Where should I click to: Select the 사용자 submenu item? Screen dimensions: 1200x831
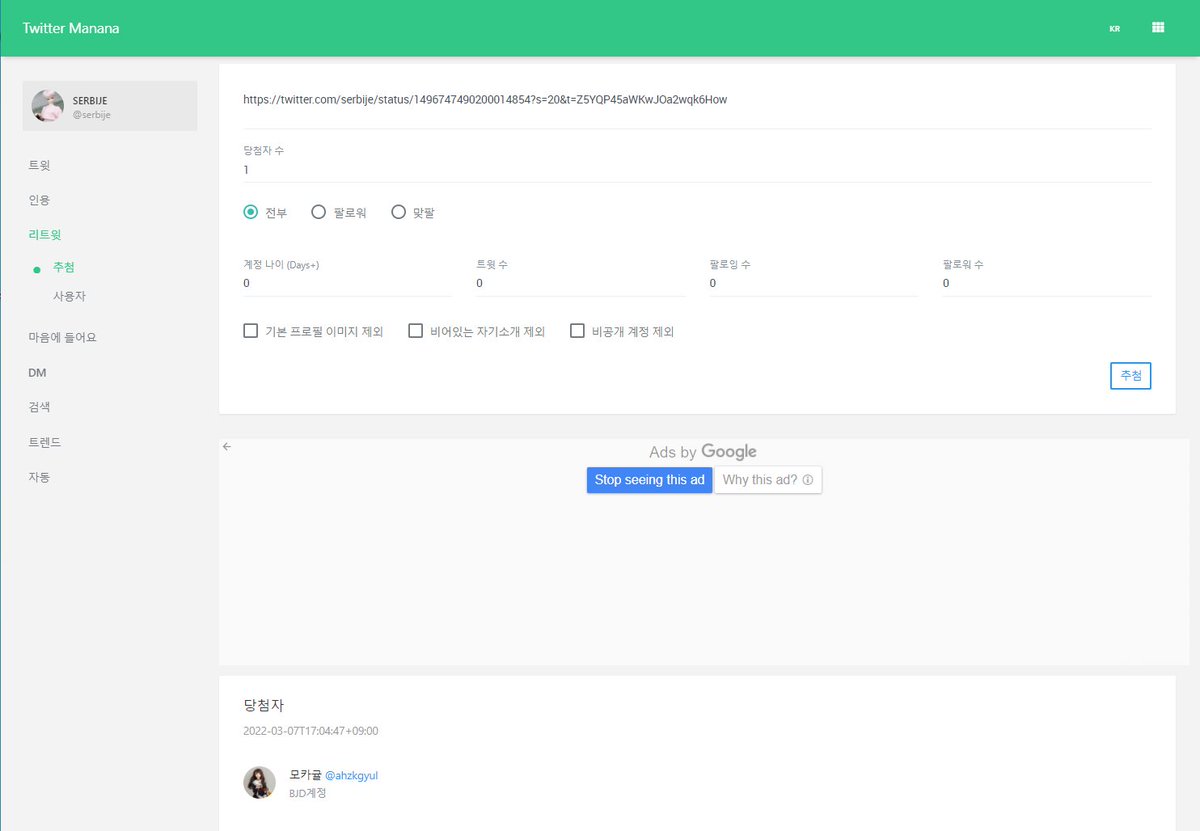[69, 297]
